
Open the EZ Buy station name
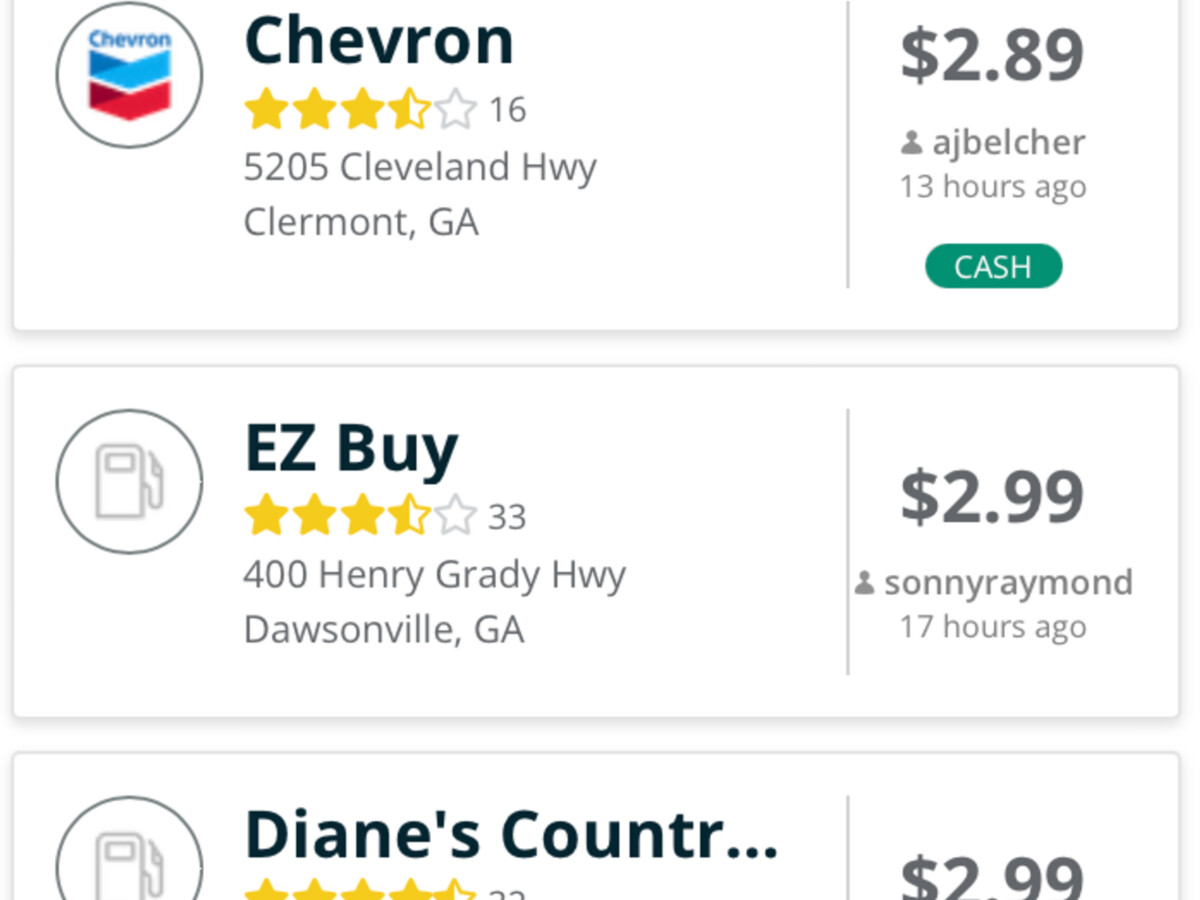tap(351, 447)
